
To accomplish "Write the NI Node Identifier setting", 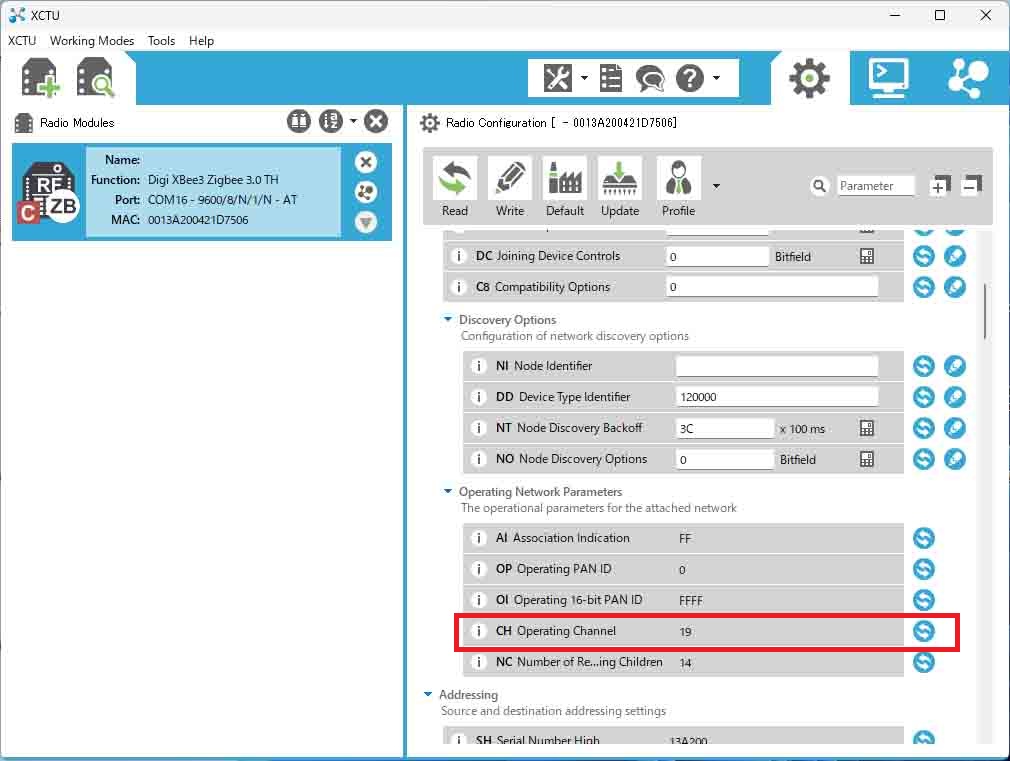I will click(955, 366).
